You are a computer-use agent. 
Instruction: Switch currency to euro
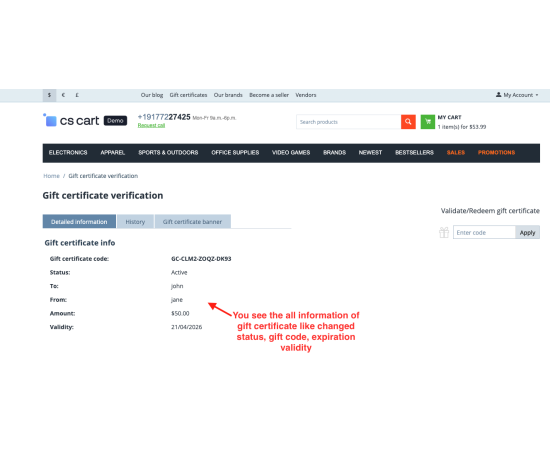coord(63,95)
